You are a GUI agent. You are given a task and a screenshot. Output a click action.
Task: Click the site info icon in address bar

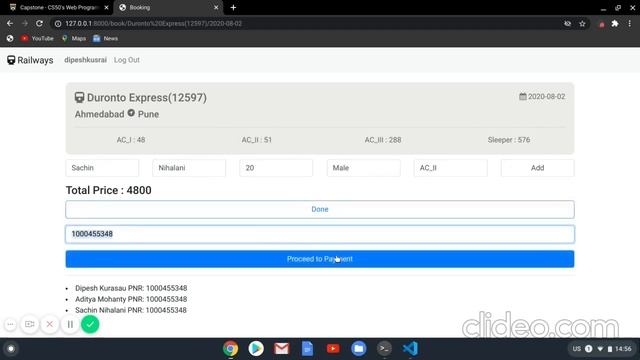pyautogui.click(x=58, y=24)
